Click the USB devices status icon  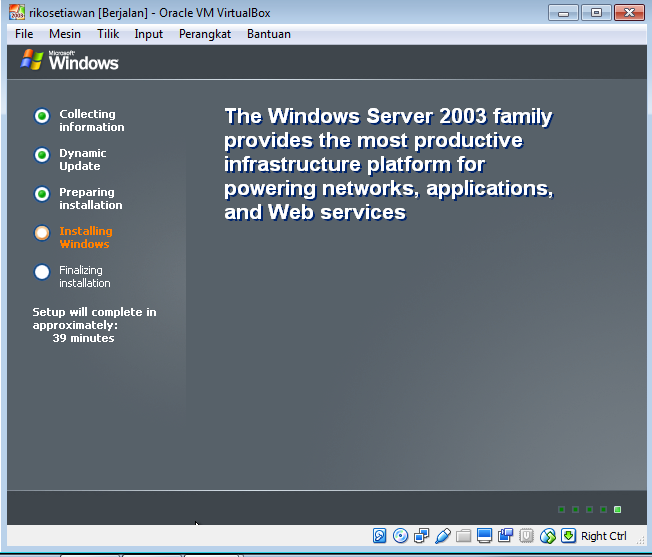tap(442, 536)
